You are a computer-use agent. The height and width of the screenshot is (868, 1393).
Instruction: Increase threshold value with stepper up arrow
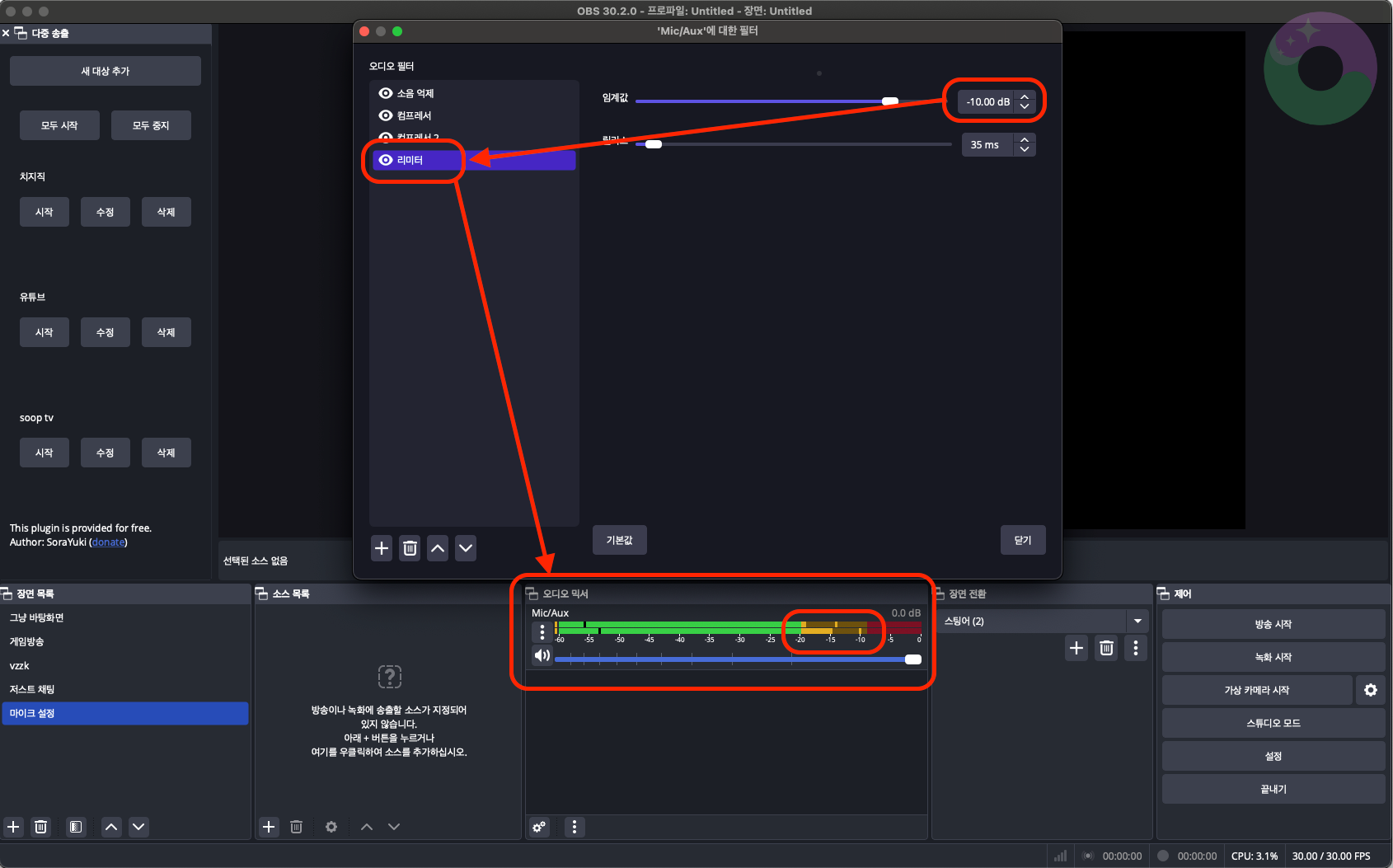[1025, 96]
